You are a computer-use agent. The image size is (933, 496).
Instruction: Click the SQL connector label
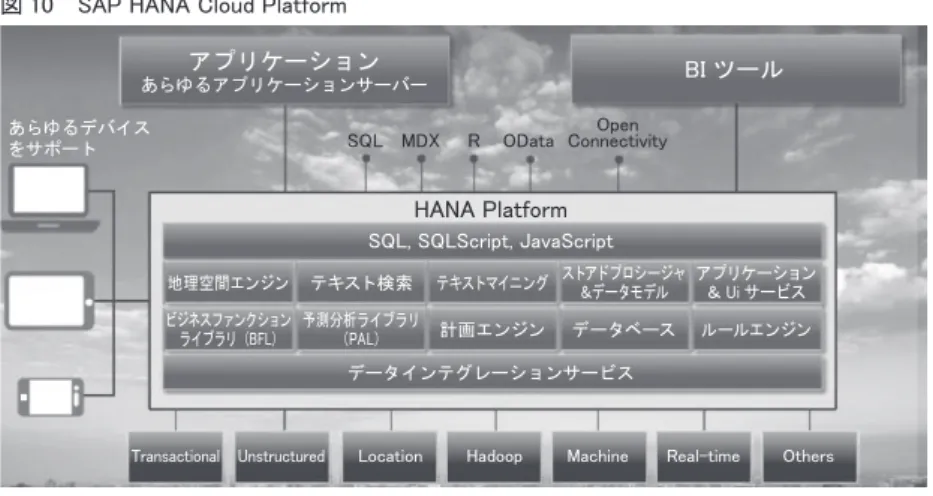(x=365, y=141)
